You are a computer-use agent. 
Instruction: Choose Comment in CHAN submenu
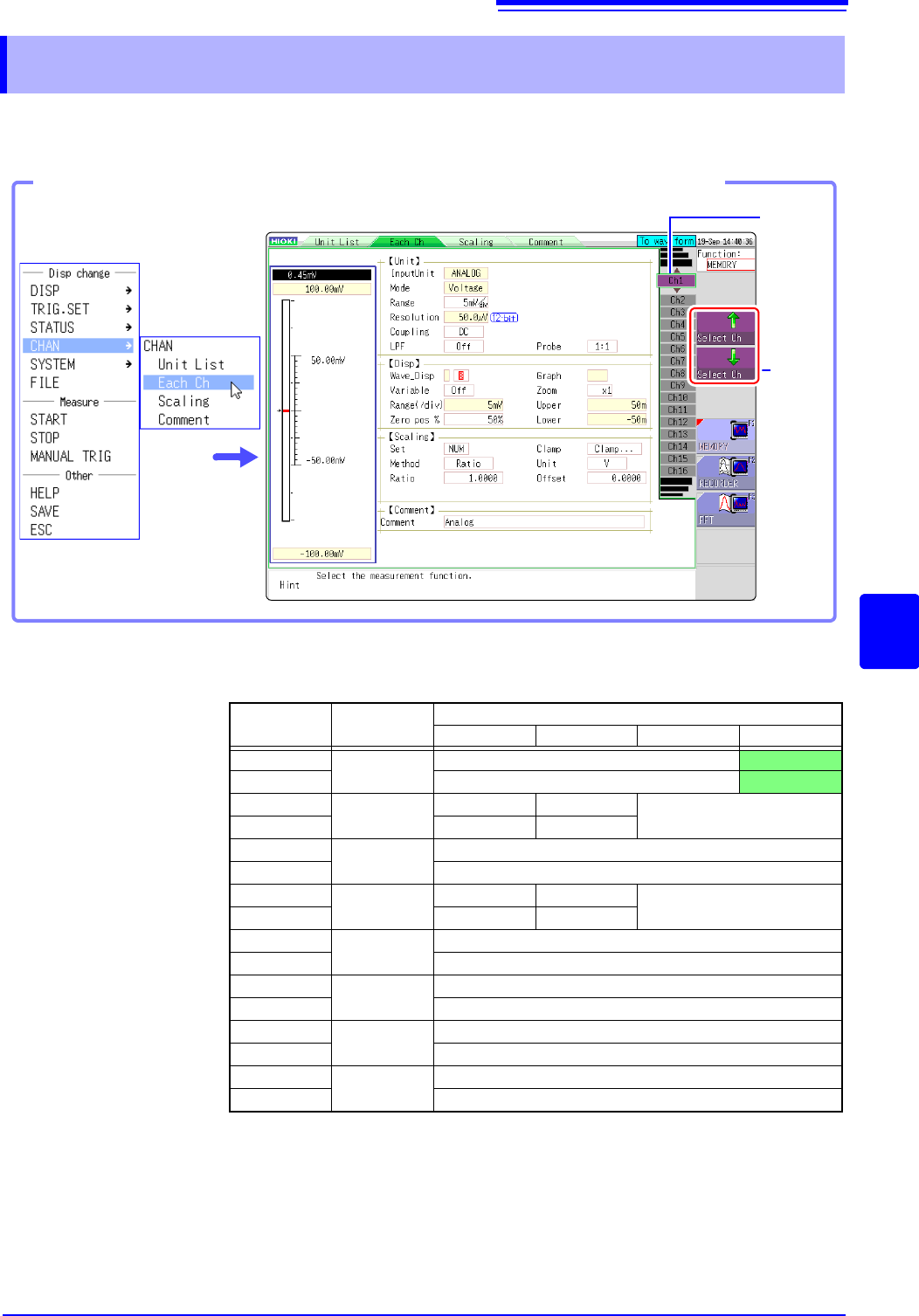pos(183,419)
